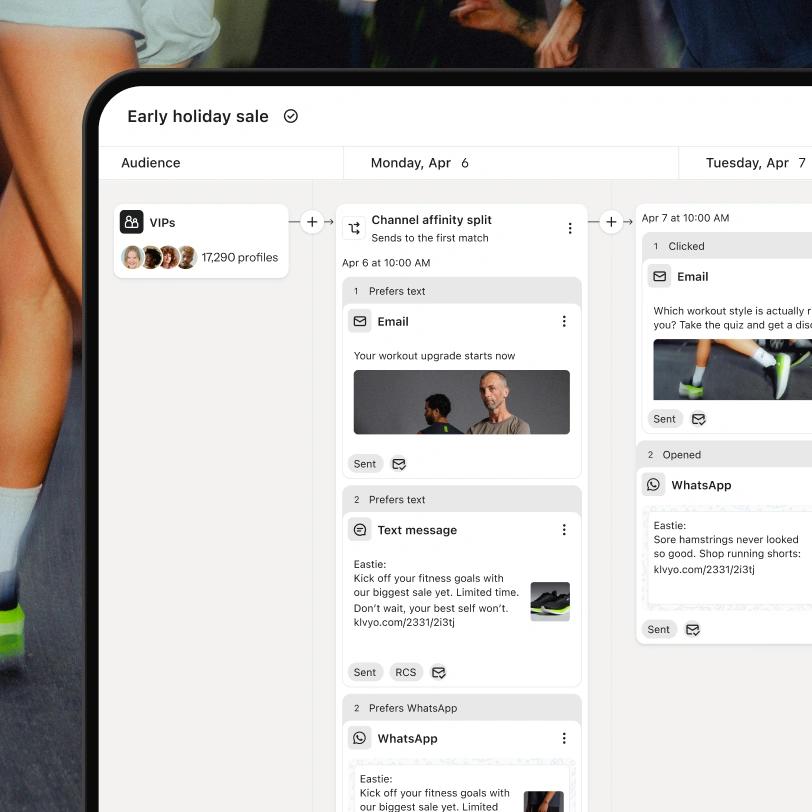This screenshot has height=812, width=812.
Task: Click klvyo.com link in Text message card
Action: [x=404, y=622]
